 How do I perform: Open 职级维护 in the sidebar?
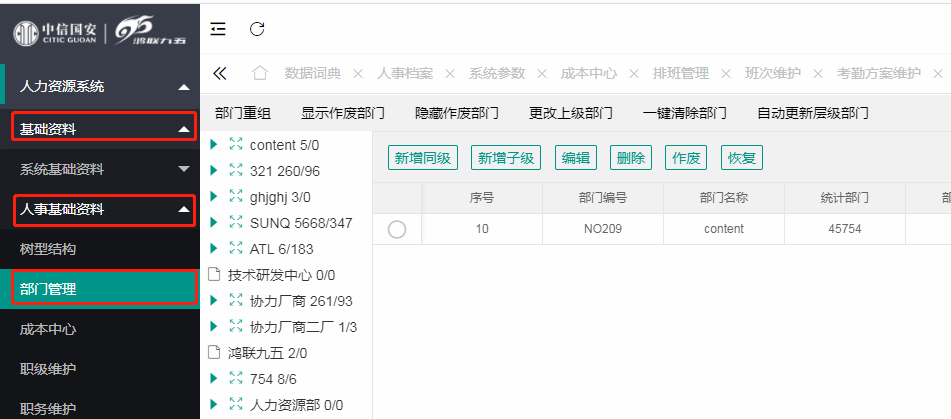(100, 369)
